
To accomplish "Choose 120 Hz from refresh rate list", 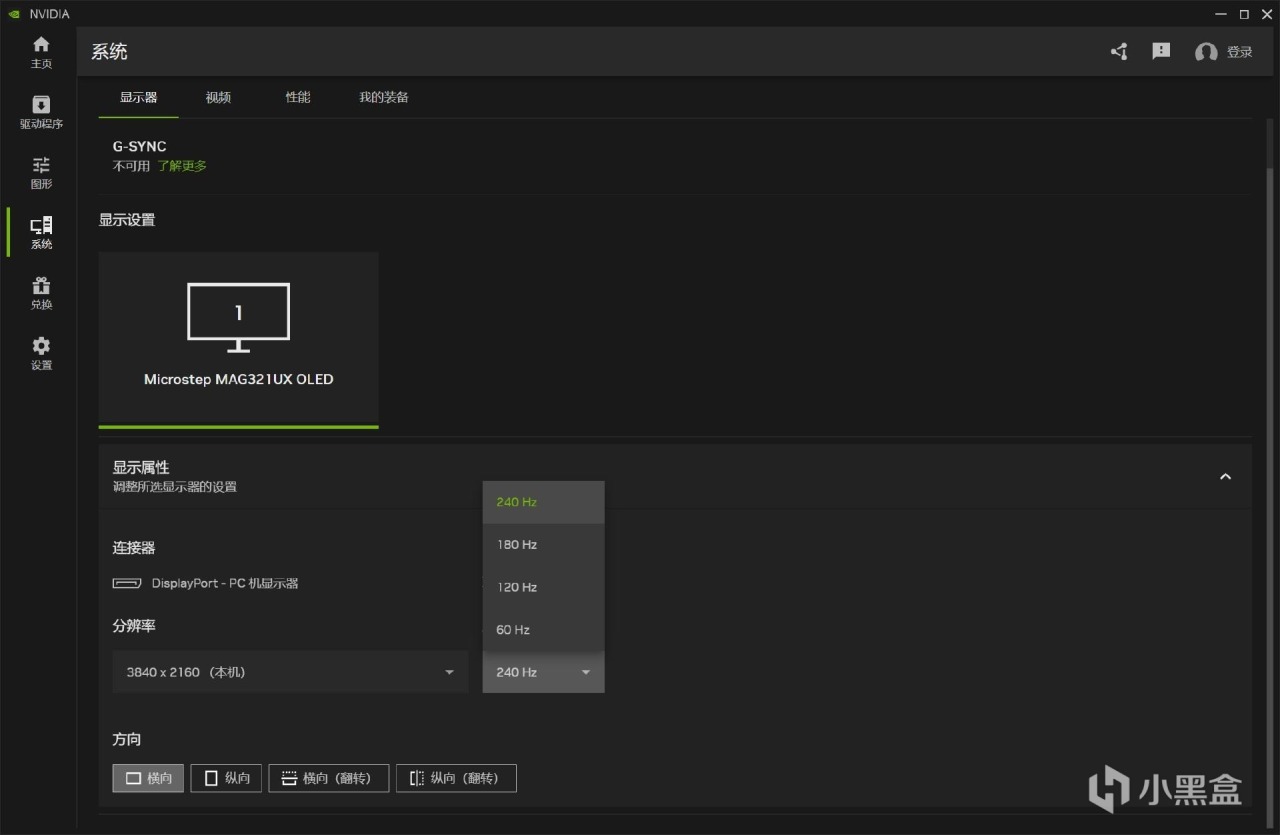I will 543,587.
